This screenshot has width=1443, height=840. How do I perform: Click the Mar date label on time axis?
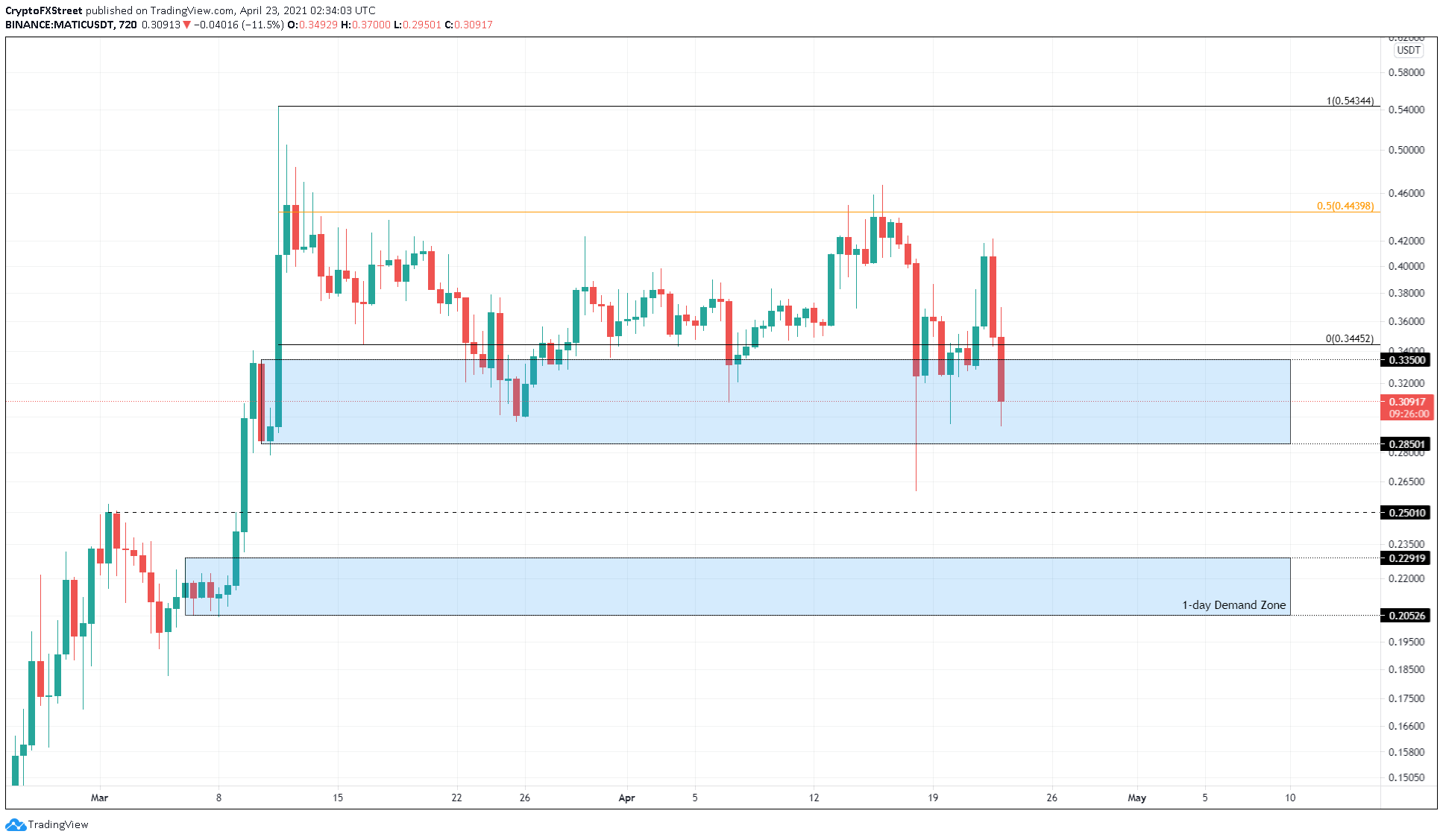[99, 798]
